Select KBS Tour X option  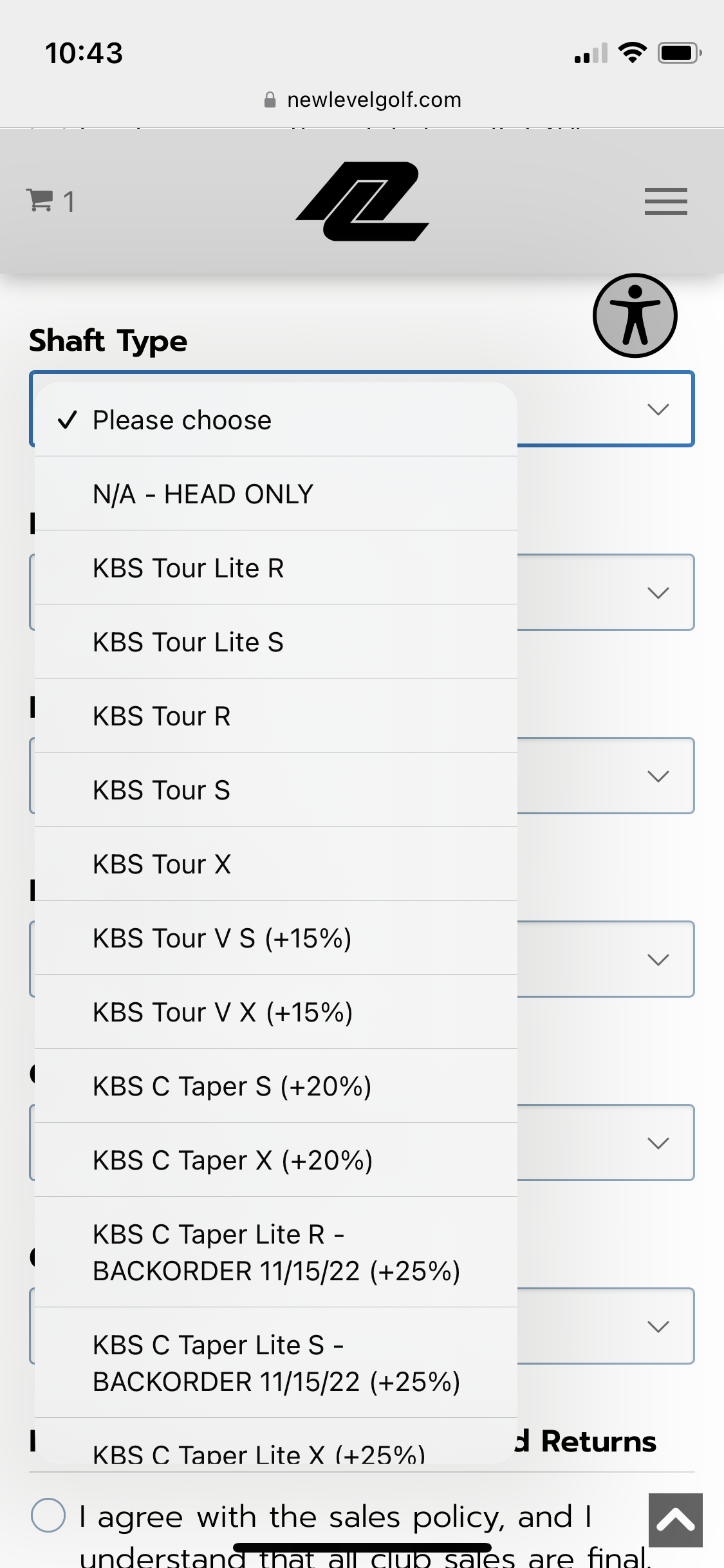pos(162,864)
